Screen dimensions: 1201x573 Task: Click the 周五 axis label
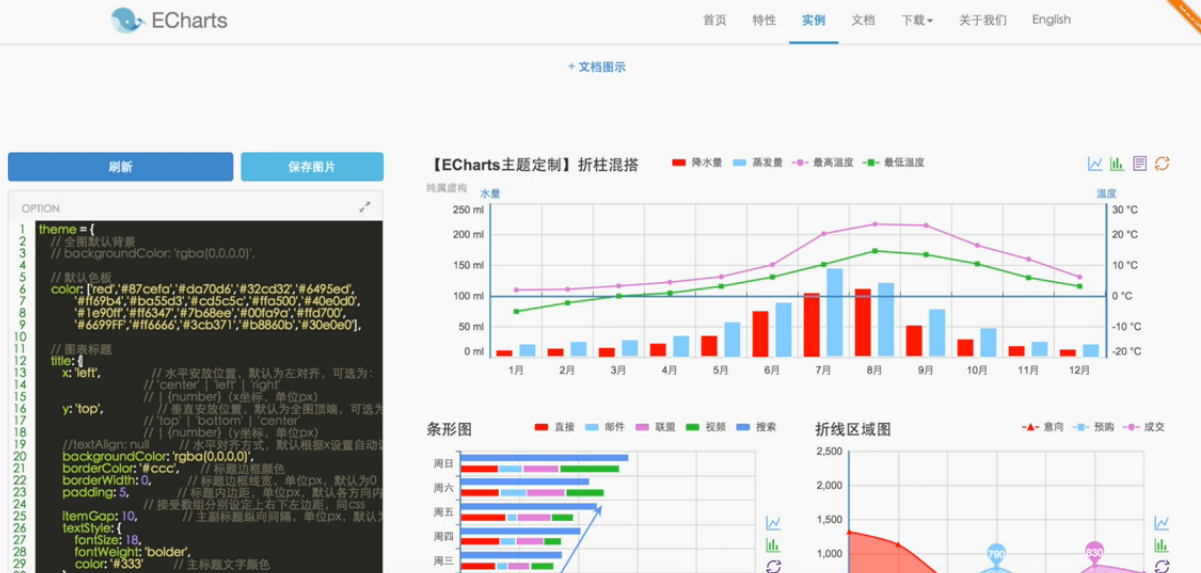click(x=443, y=513)
